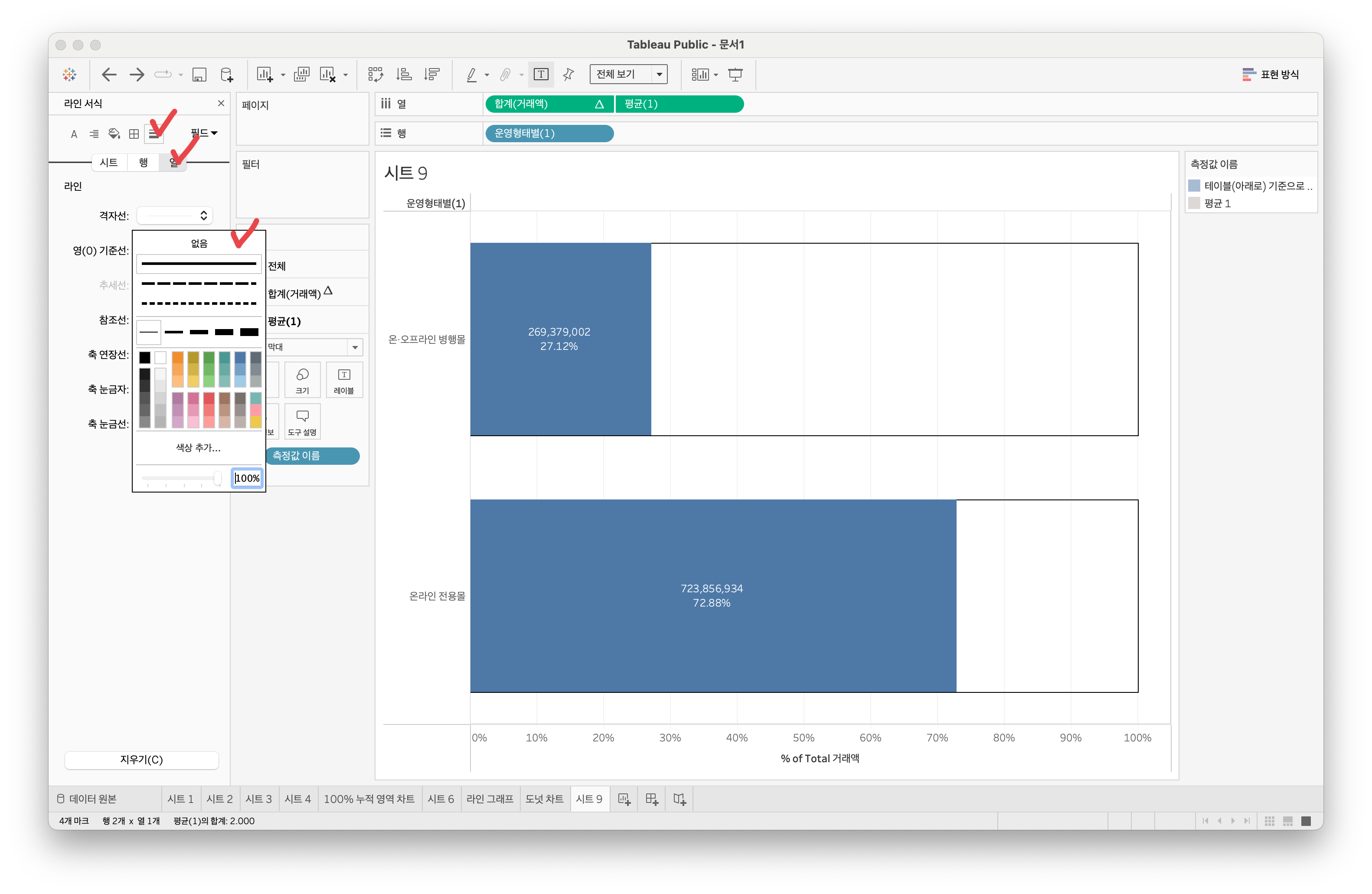
Task: Click 색상 추가... in color picker
Action: 198,448
